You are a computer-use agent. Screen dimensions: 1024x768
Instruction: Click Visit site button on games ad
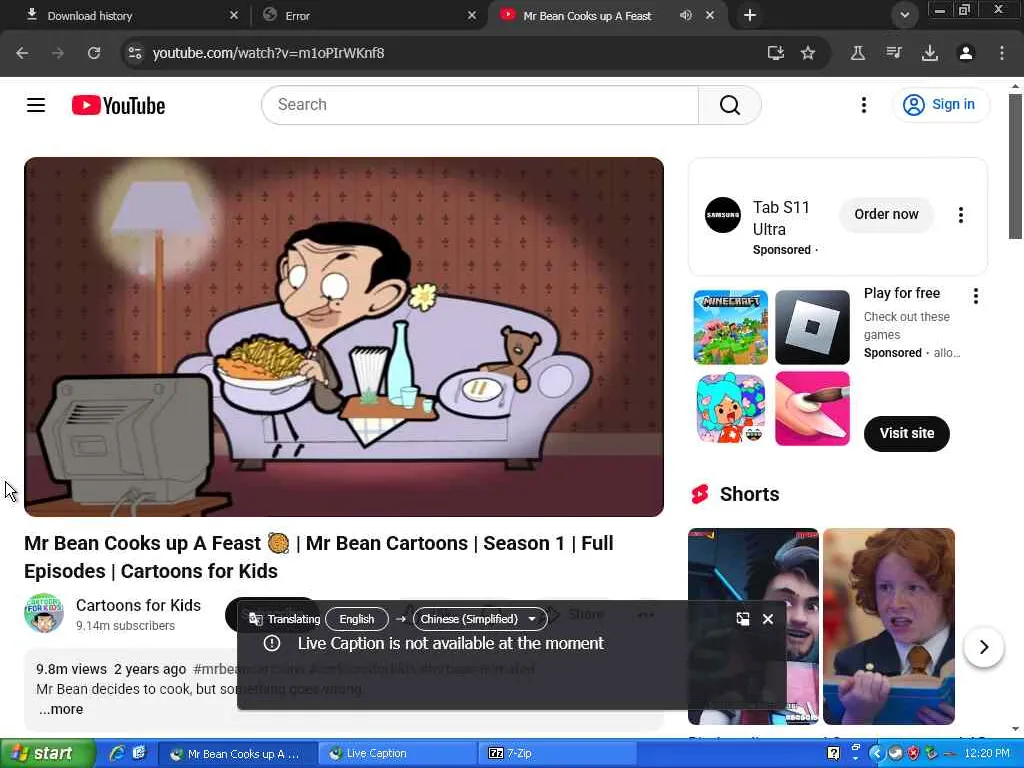tap(906, 434)
